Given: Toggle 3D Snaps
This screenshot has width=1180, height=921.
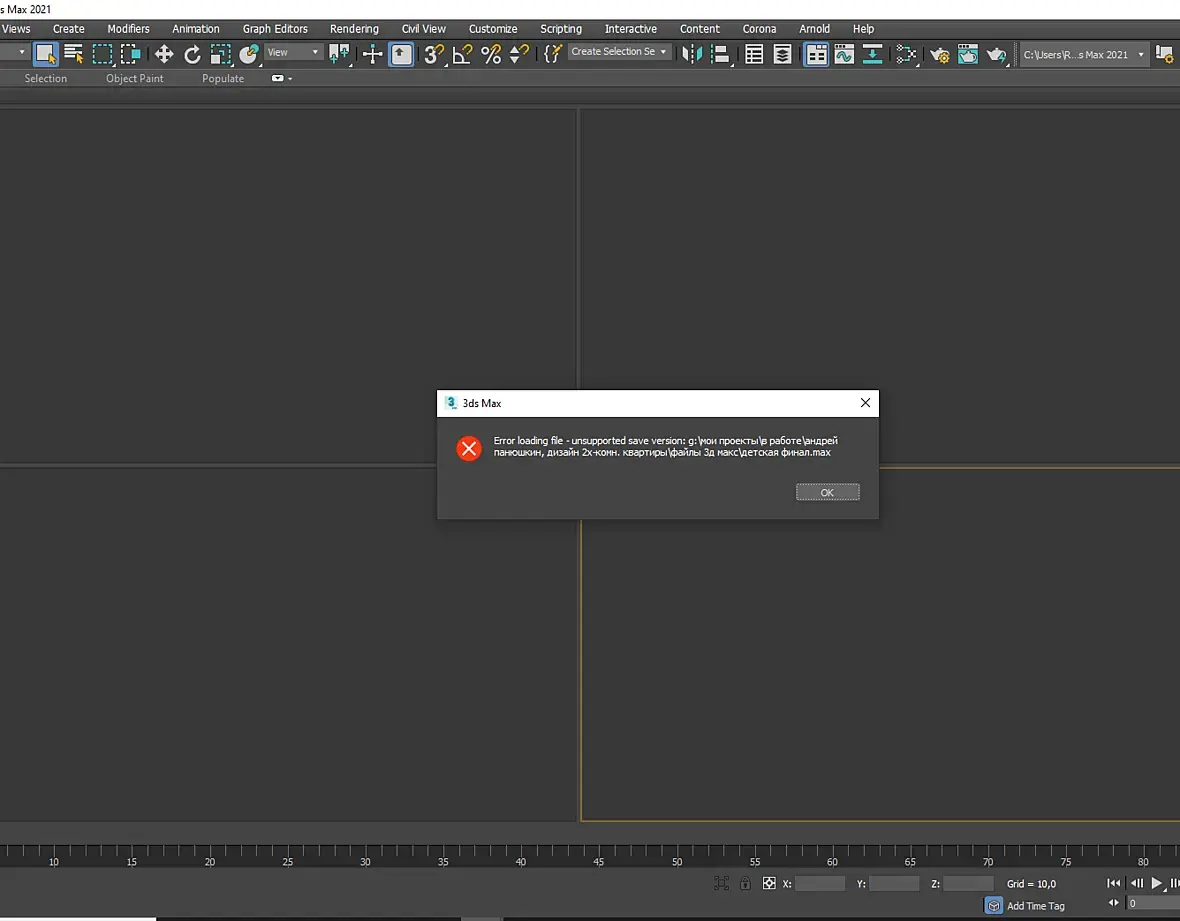Looking at the screenshot, I should click(x=433, y=54).
